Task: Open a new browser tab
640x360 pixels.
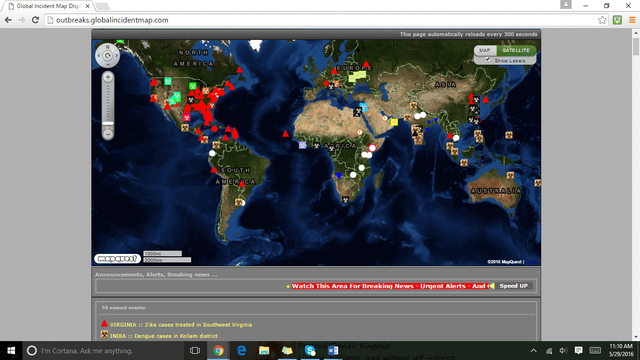Action: click(x=102, y=6)
